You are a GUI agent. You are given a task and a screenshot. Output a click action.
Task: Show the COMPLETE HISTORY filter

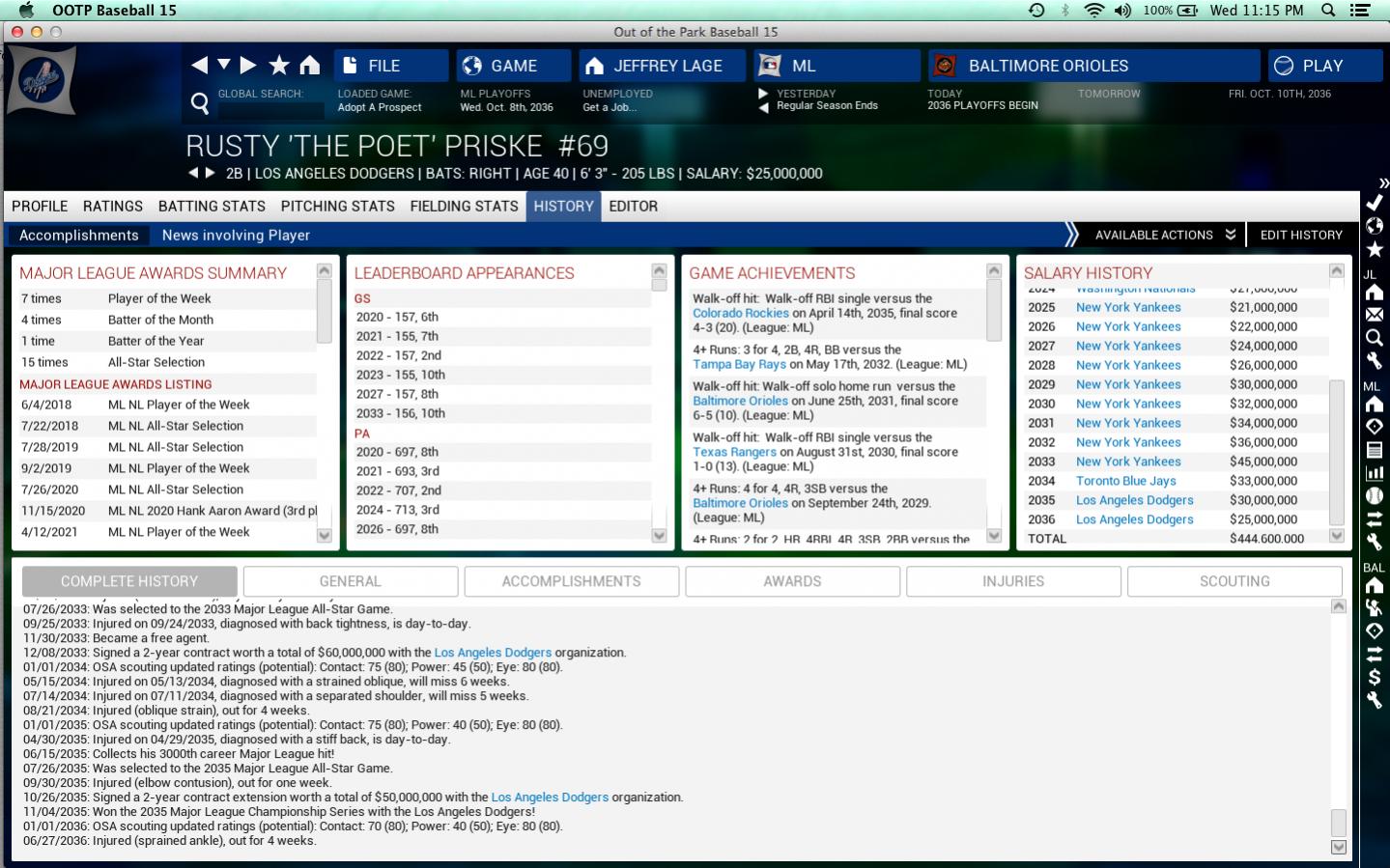129,581
